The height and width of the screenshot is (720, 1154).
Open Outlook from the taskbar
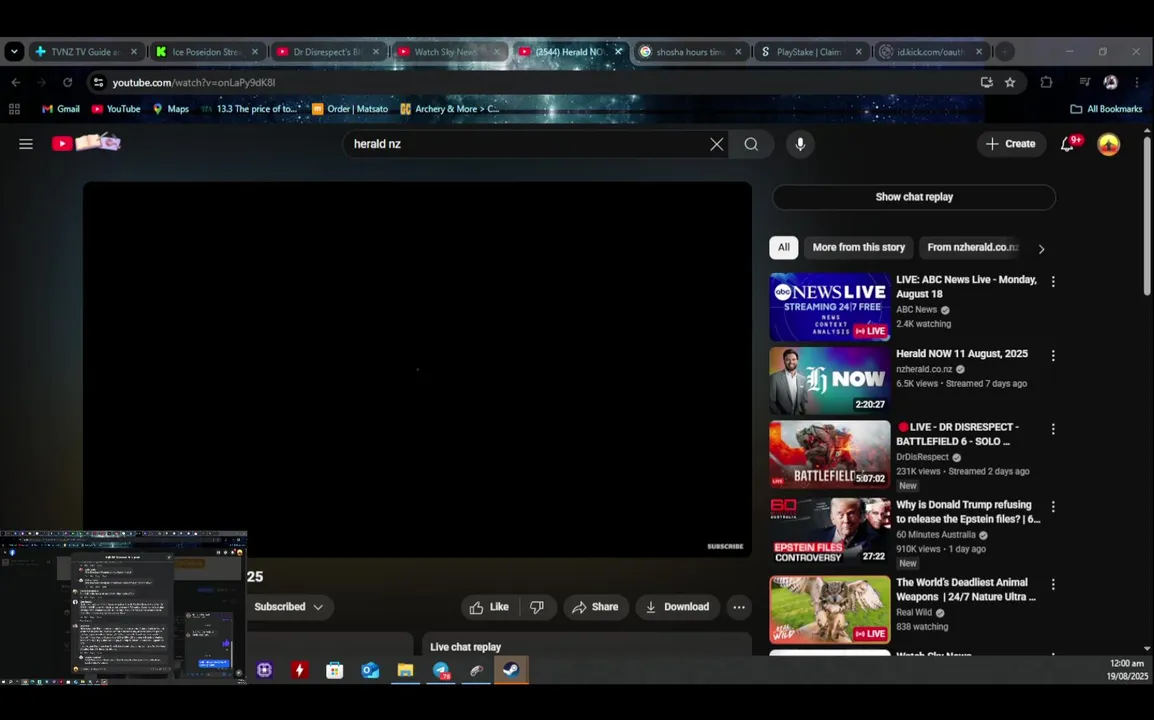(370, 670)
